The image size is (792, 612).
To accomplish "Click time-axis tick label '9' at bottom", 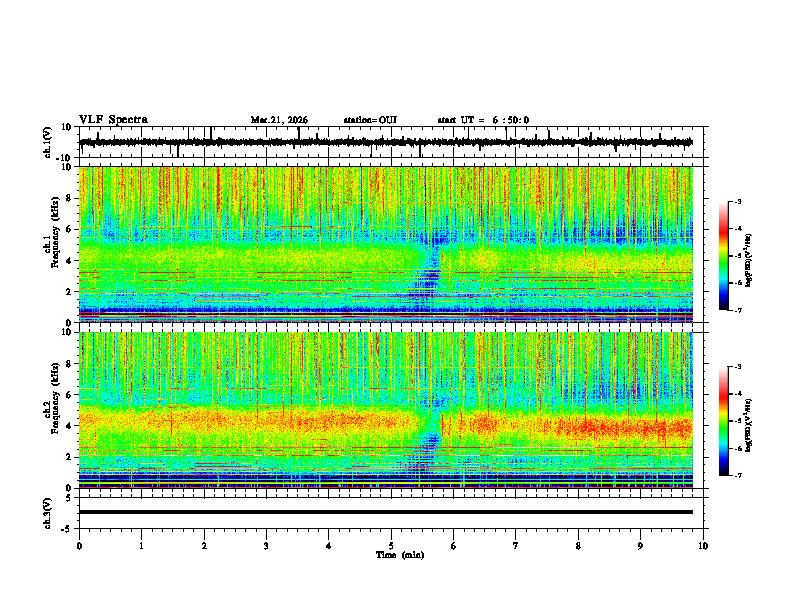I will (x=640, y=546).
